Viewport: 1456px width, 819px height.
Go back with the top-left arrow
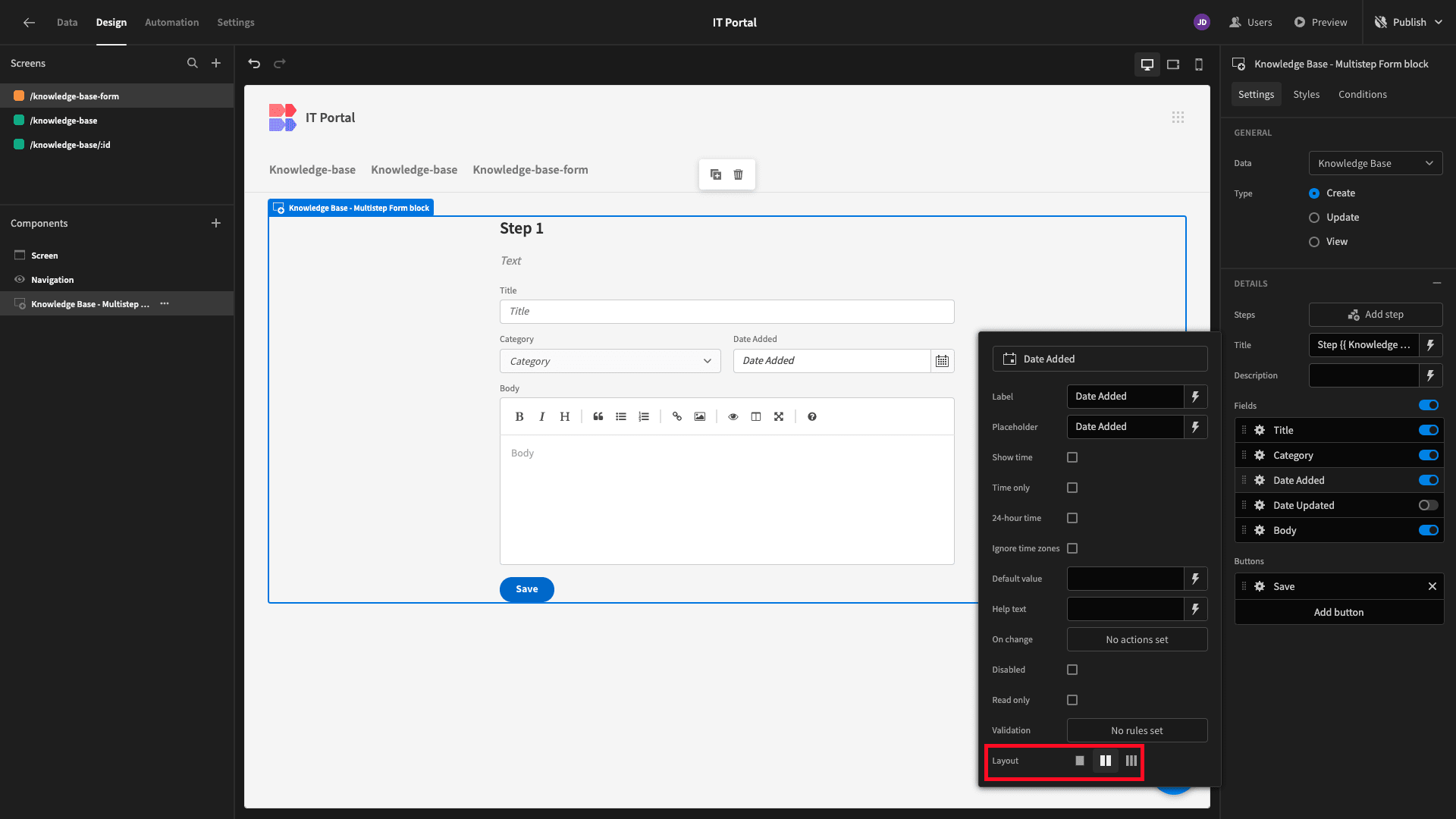pyautogui.click(x=29, y=22)
